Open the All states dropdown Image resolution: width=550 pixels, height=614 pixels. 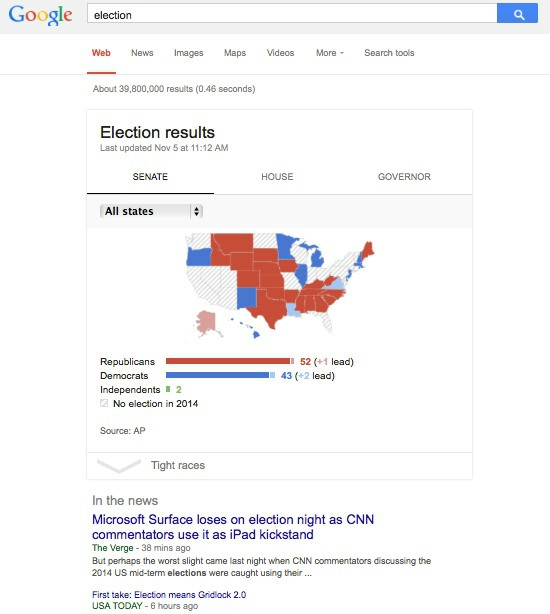(x=151, y=211)
